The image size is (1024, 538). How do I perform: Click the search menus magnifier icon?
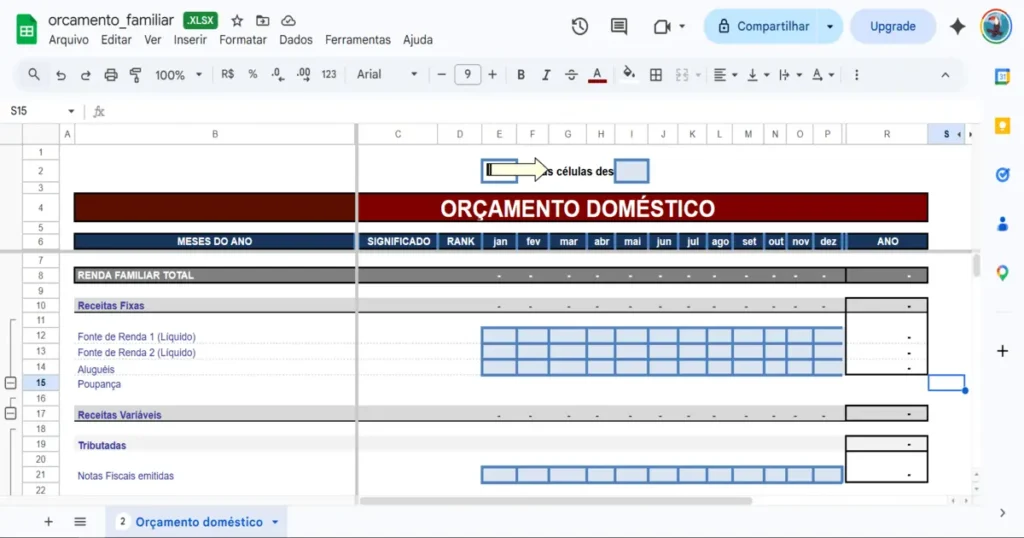[34, 75]
